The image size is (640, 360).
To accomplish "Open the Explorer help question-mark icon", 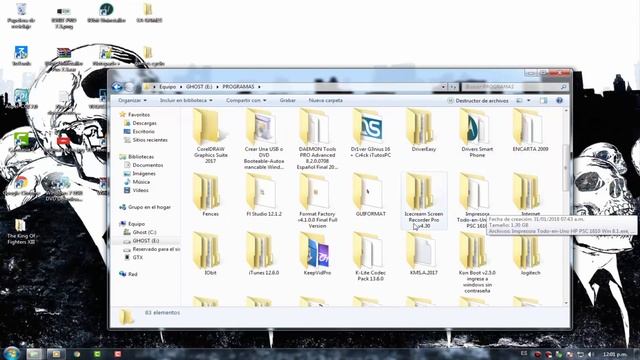I will tap(559, 100).
